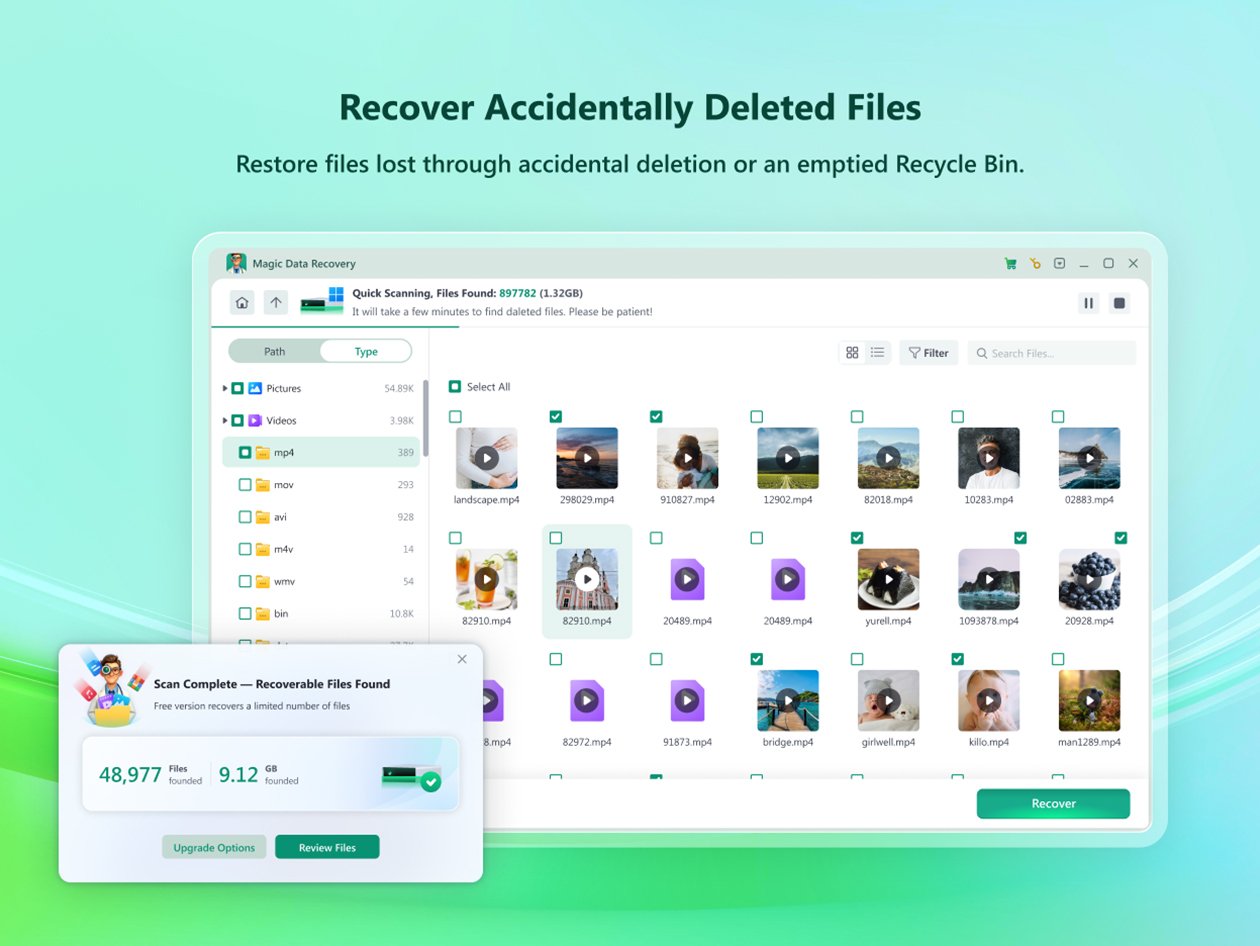Select the 82910.mp4 drink thumbnail
1260x946 pixels.
[x=487, y=579]
